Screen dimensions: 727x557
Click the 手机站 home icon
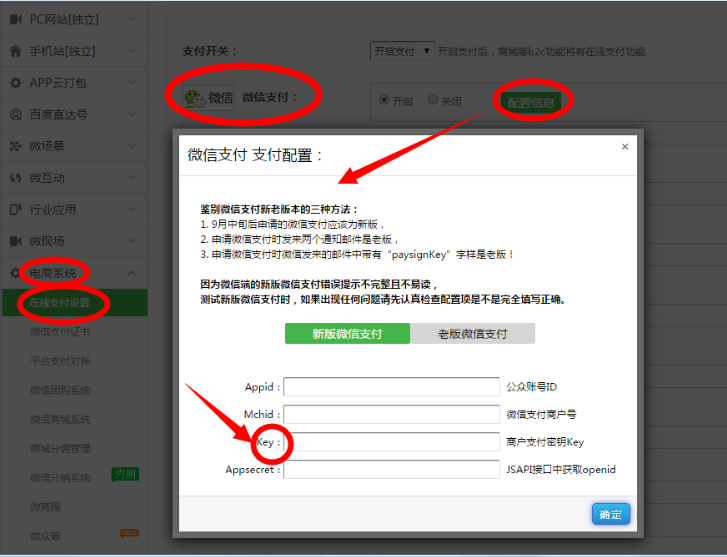coord(15,51)
